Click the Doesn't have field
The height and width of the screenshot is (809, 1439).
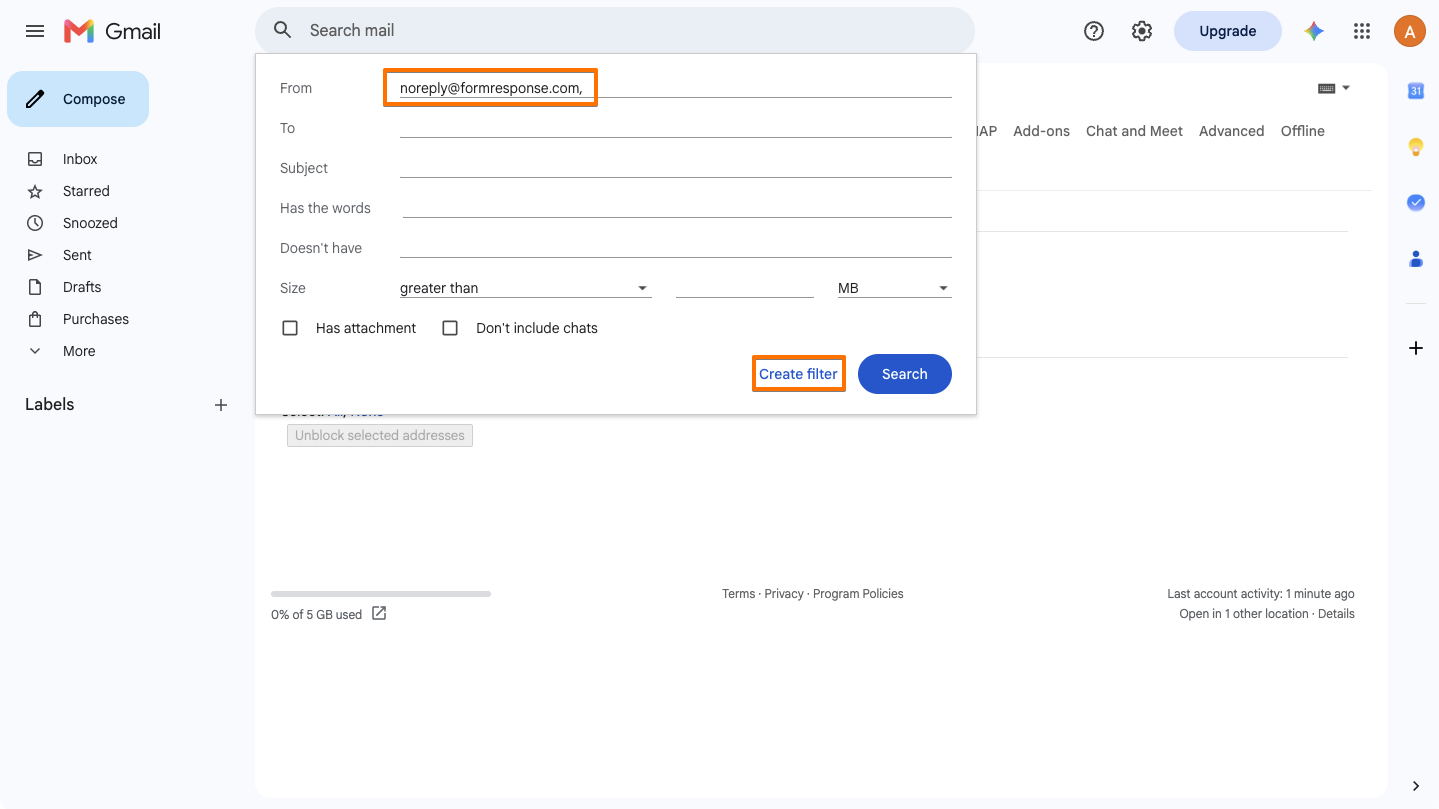pos(675,248)
